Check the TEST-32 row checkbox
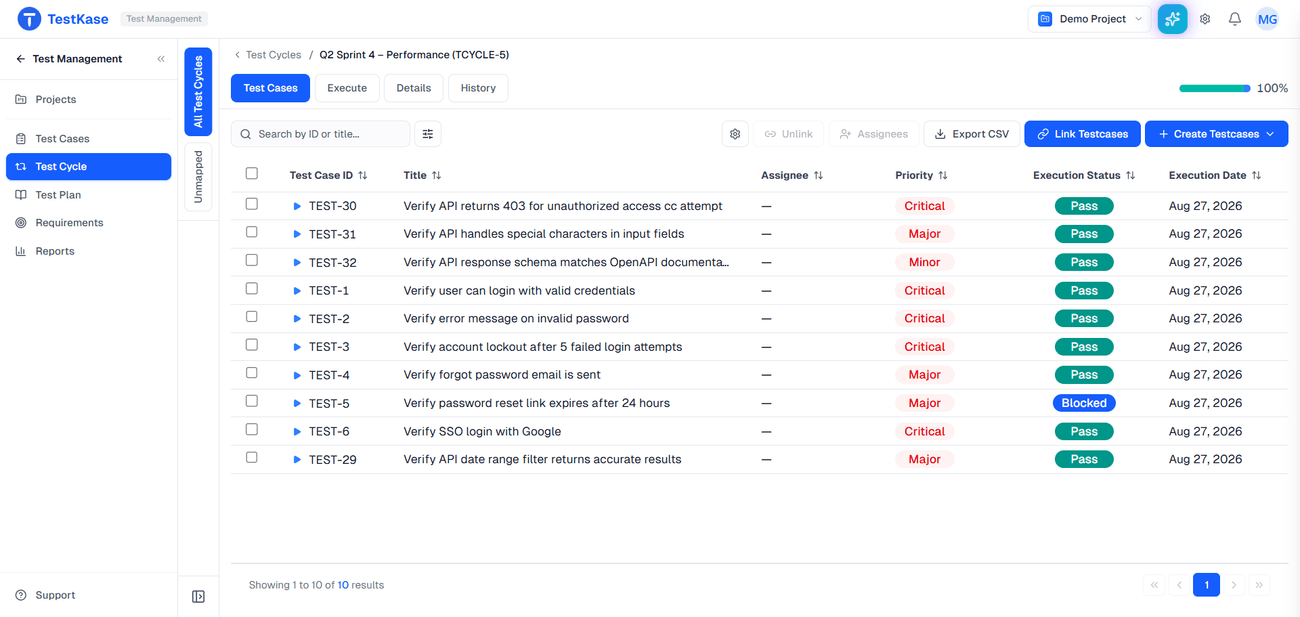 [252, 260]
